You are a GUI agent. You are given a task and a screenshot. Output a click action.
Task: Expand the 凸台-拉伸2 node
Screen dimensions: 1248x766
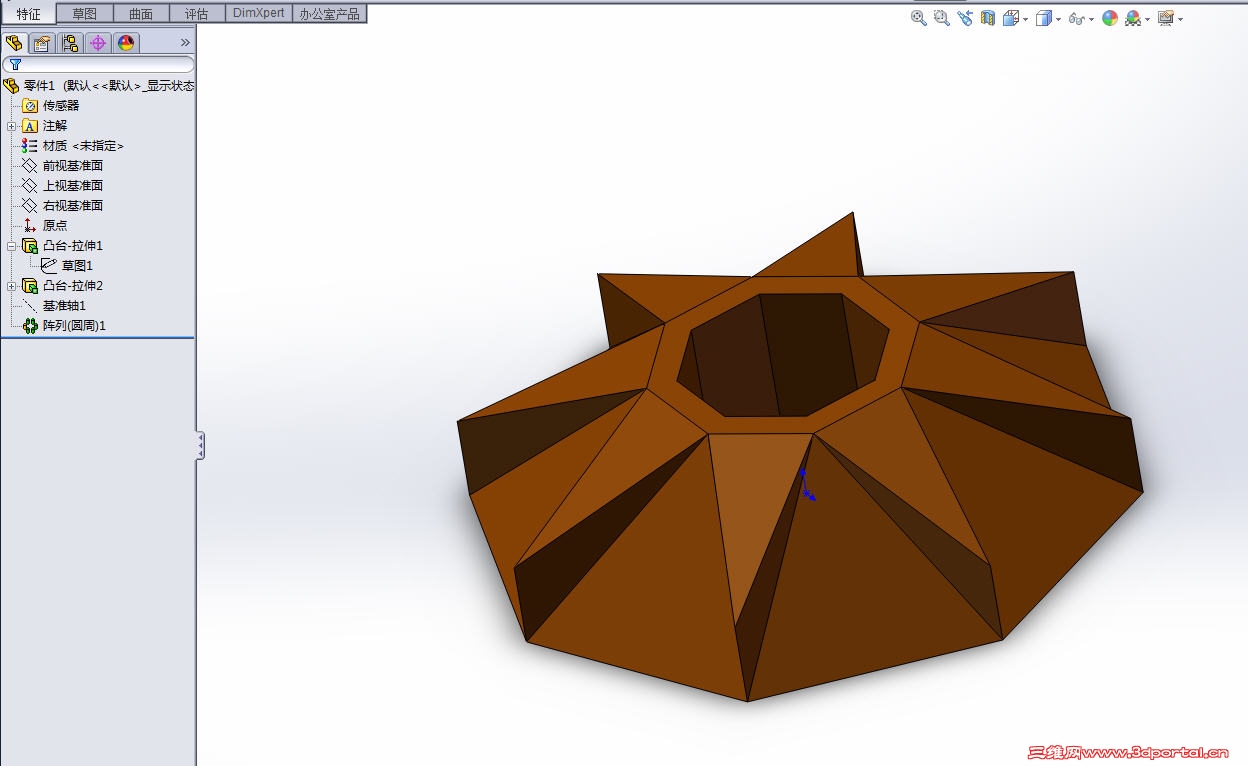[x=11, y=286]
